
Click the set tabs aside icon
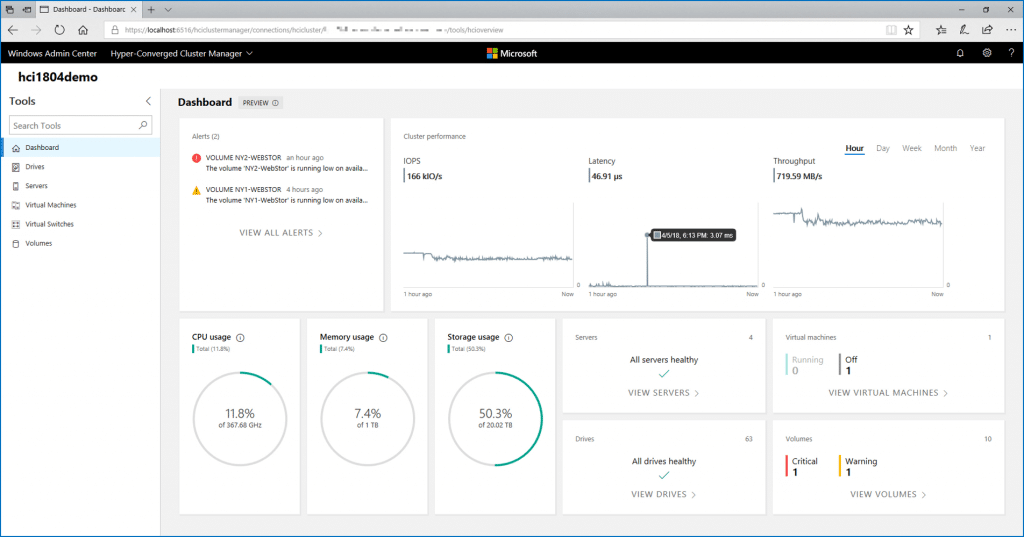(27, 10)
